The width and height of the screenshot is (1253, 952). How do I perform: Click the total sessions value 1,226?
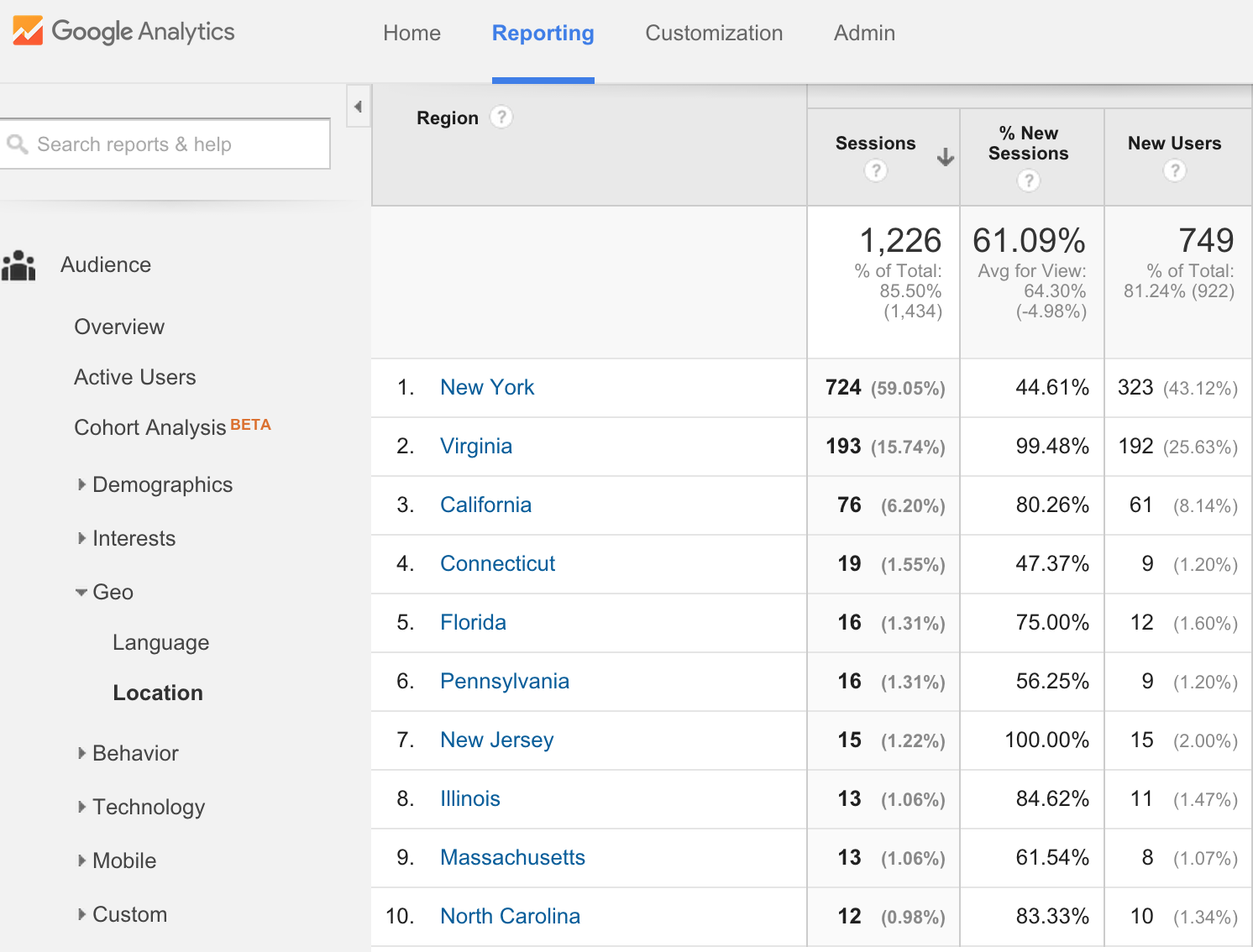[900, 240]
